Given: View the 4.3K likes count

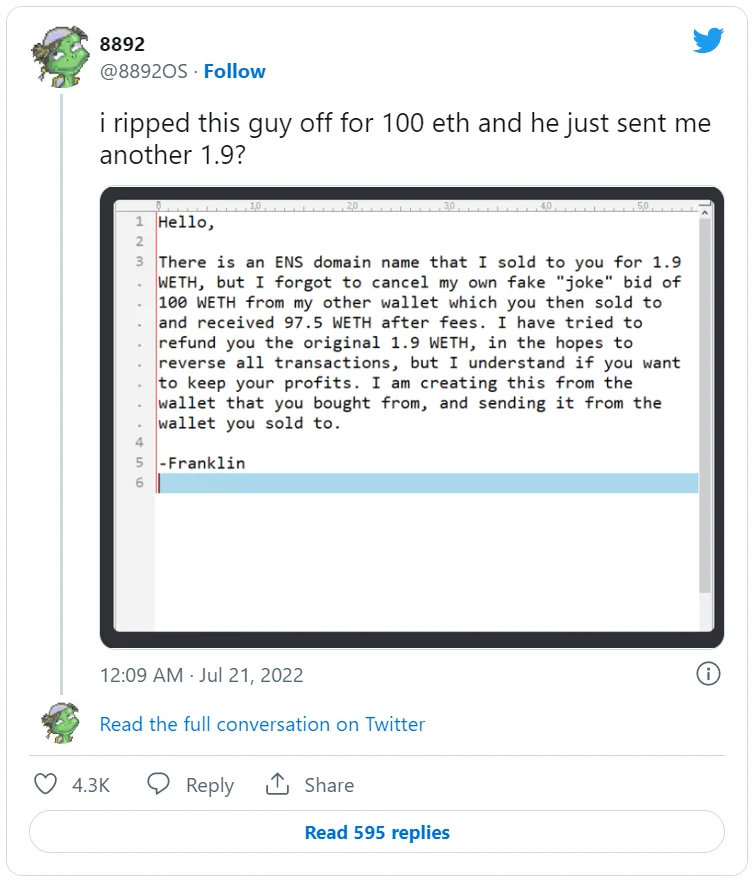Looking at the screenshot, I should pos(91,785).
